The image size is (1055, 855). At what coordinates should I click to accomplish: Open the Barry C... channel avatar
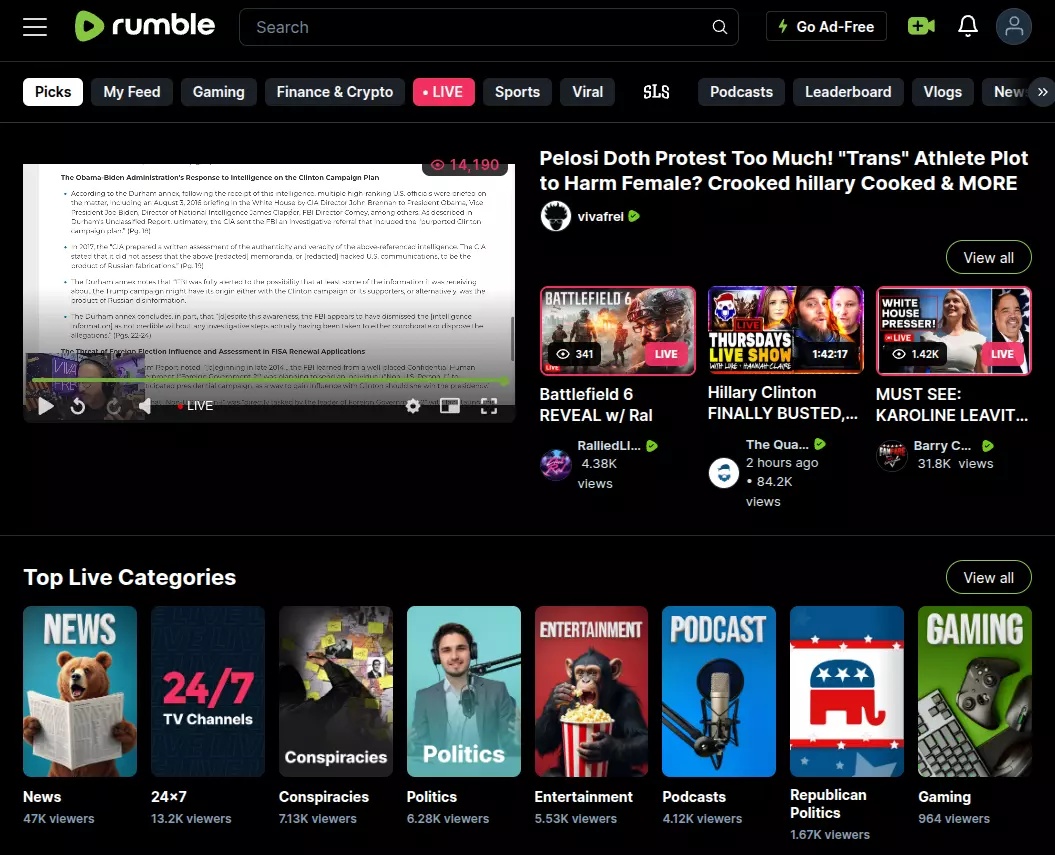point(892,456)
